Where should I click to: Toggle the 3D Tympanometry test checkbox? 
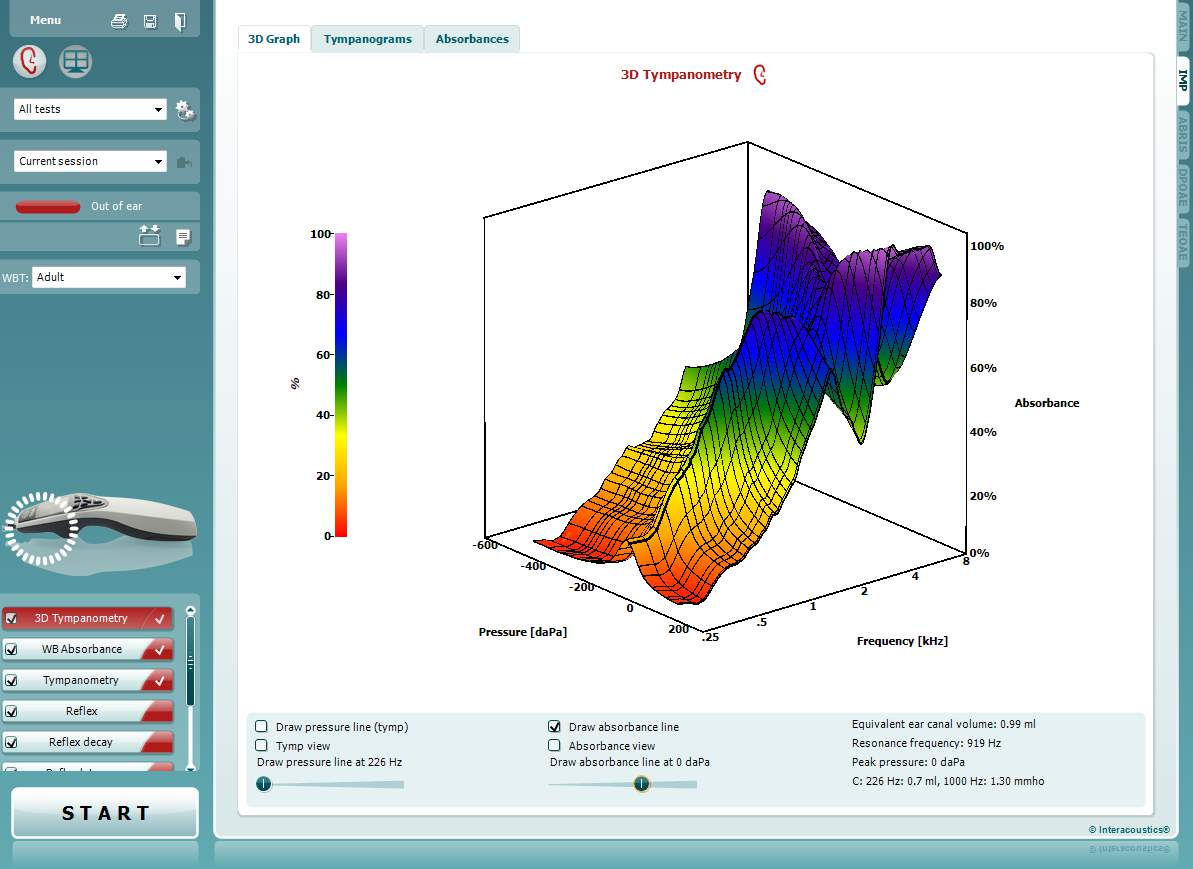(11, 618)
